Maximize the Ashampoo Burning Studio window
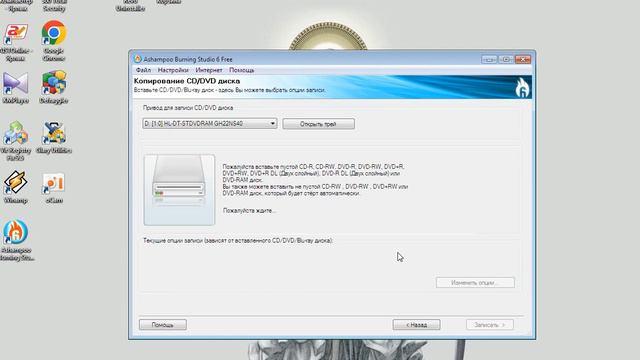Screen dimensions: 640x360 [x=506, y=60]
